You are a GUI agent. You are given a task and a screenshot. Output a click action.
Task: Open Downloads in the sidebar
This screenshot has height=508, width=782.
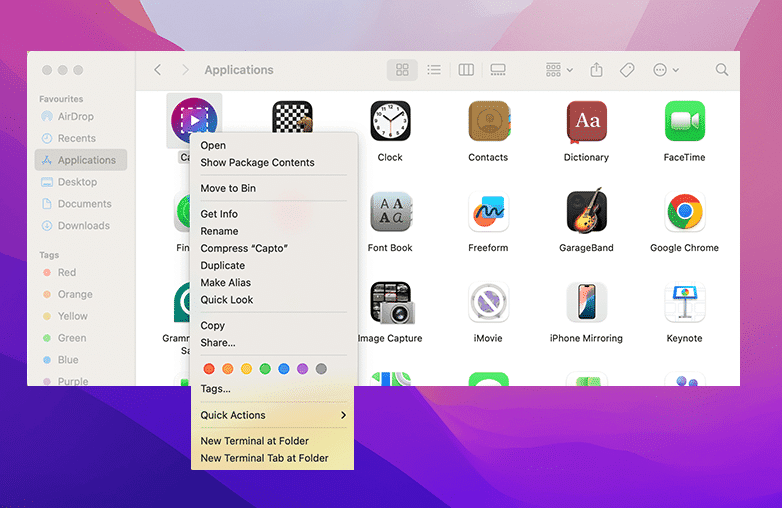click(81, 226)
